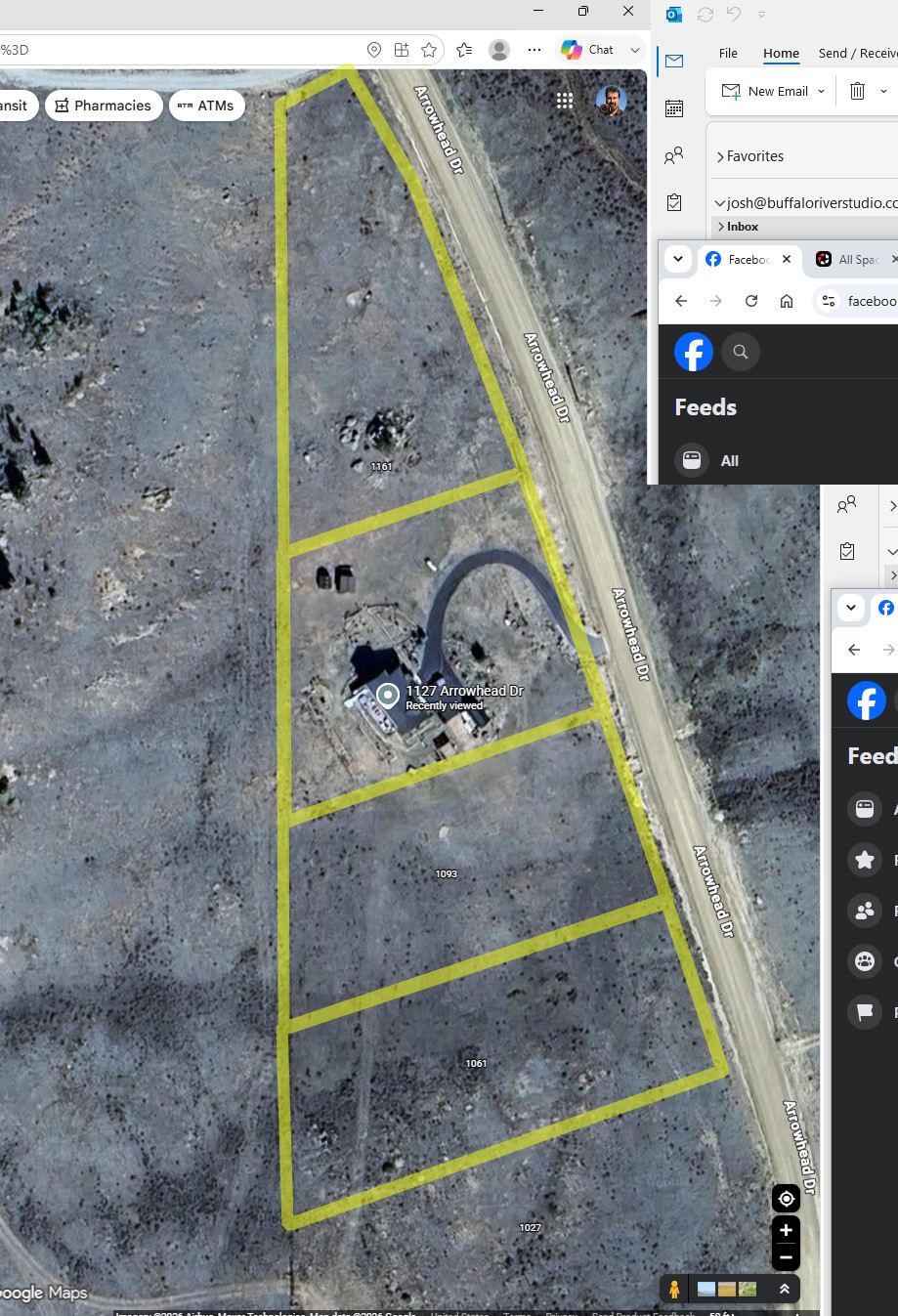The height and width of the screenshot is (1316, 898).
Task: Open the Copilot Chat button in Edge
Action: click(x=588, y=50)
